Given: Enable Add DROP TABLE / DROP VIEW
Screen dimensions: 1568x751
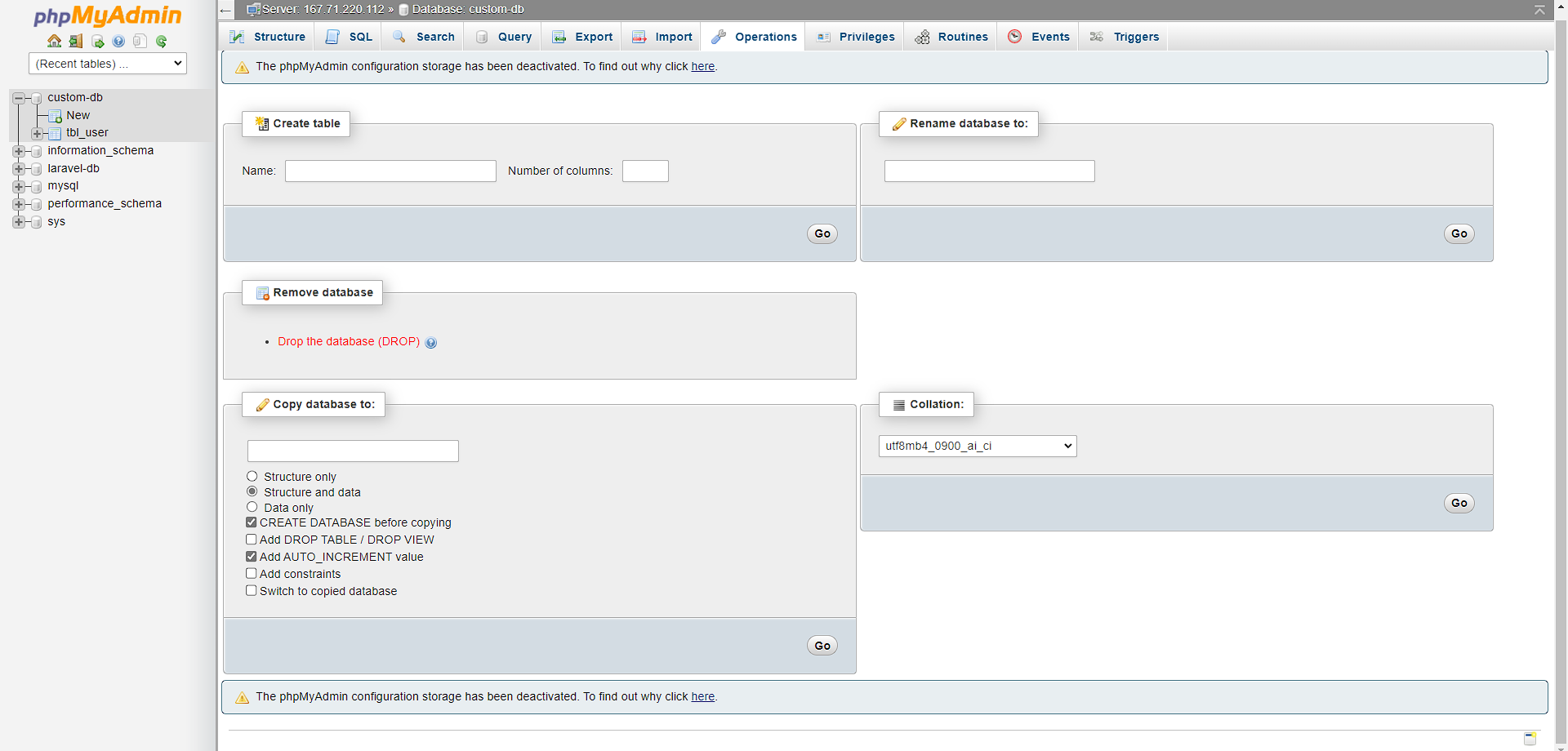Looking at the screenshot, I should point(252,540).
